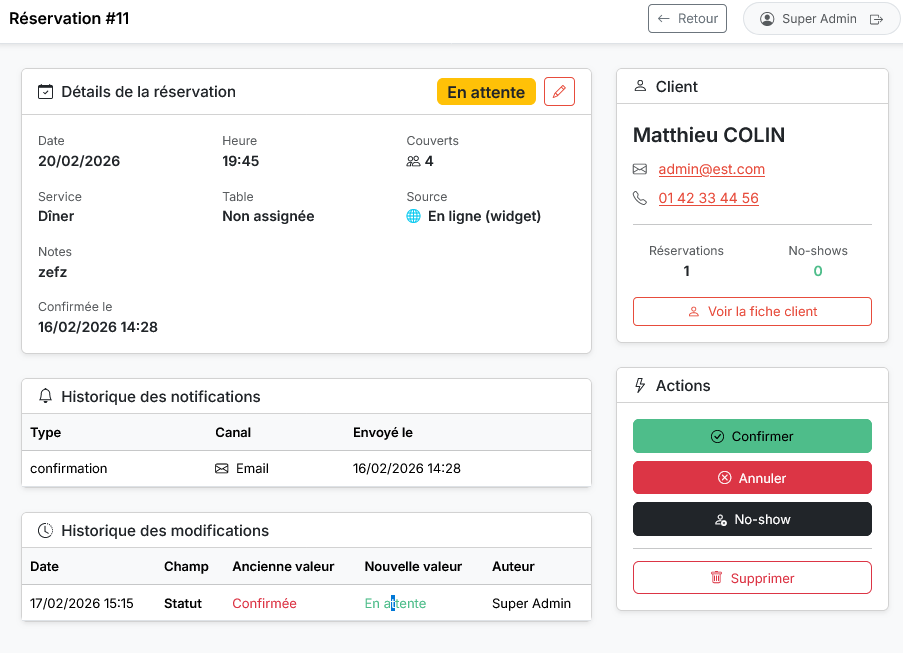Click the calendar icon in reservation details header
The width and height of the screenshot is (903, 653).
coord(45,92)
